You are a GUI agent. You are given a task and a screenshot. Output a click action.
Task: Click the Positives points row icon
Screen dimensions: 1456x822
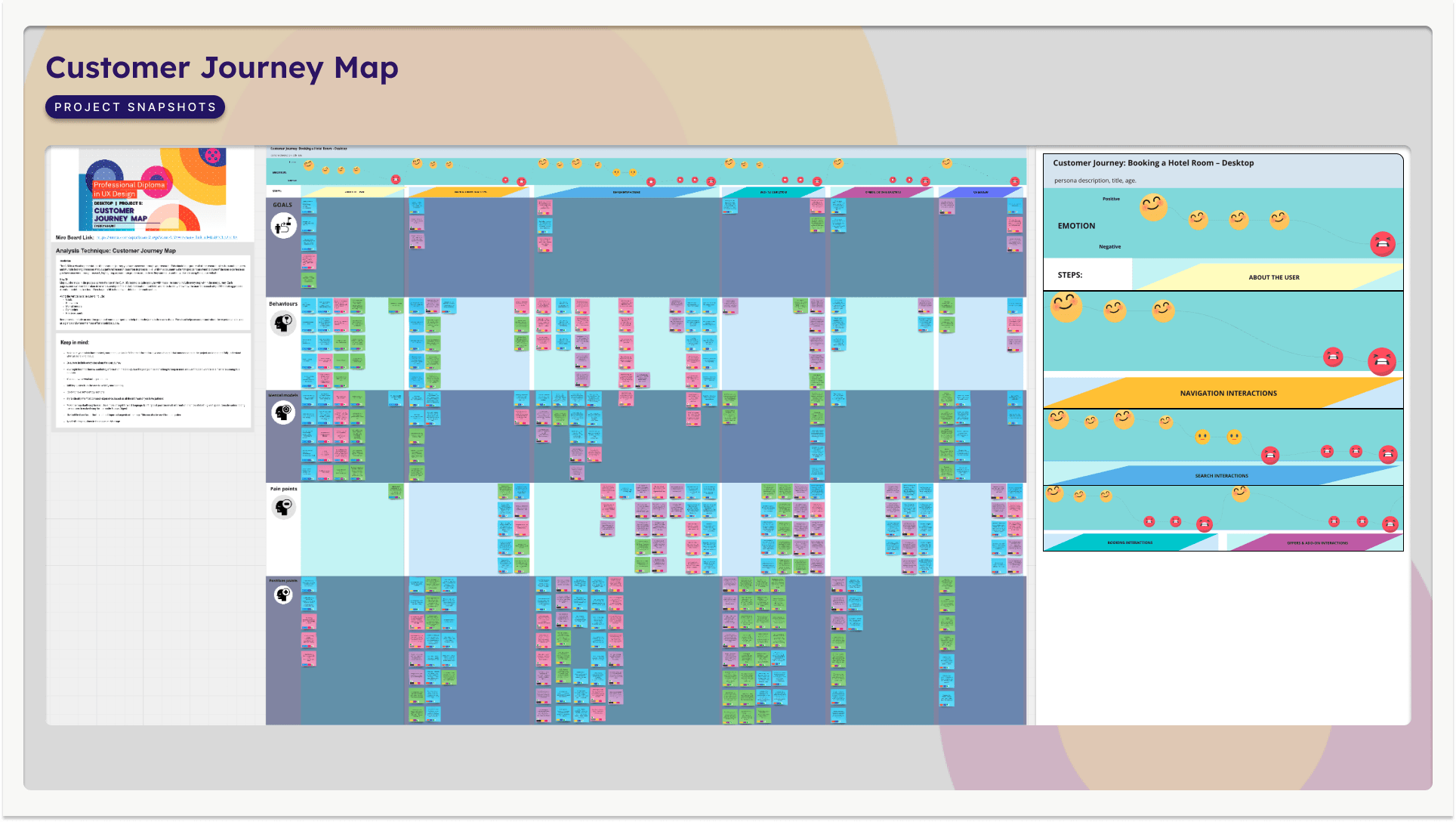pos(283,595)
